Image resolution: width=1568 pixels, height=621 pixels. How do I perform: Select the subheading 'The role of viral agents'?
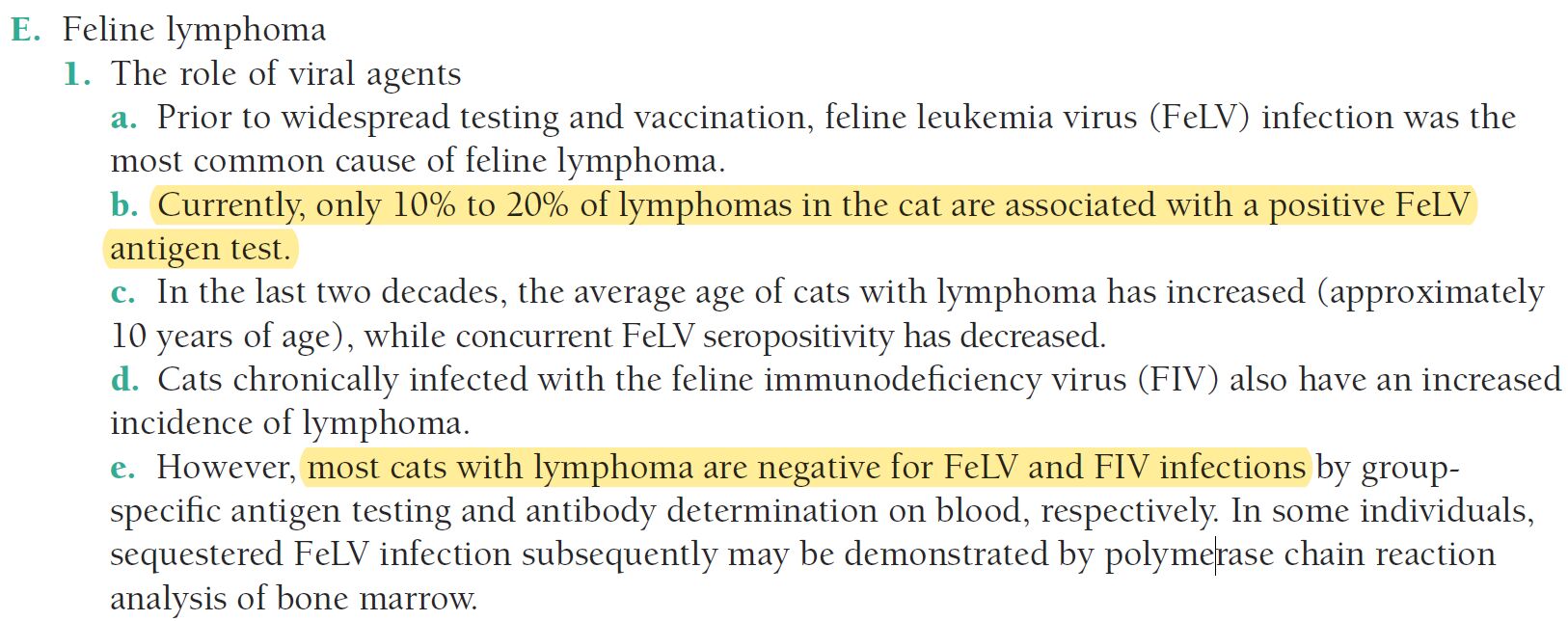pos(286,74)
